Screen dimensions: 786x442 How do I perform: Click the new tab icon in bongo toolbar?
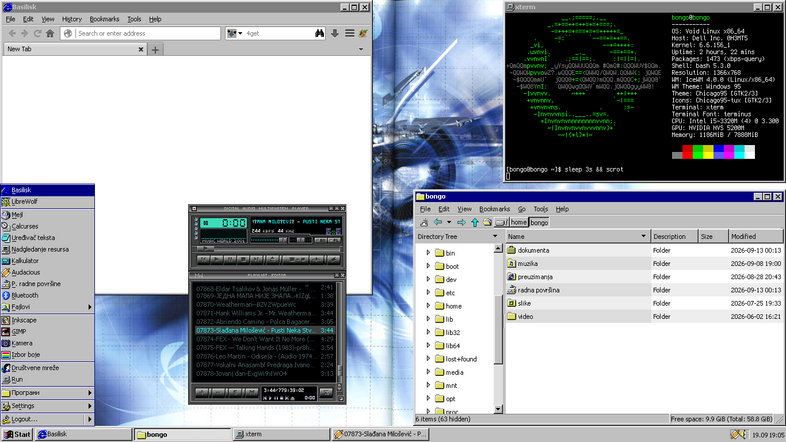[424, 222]
